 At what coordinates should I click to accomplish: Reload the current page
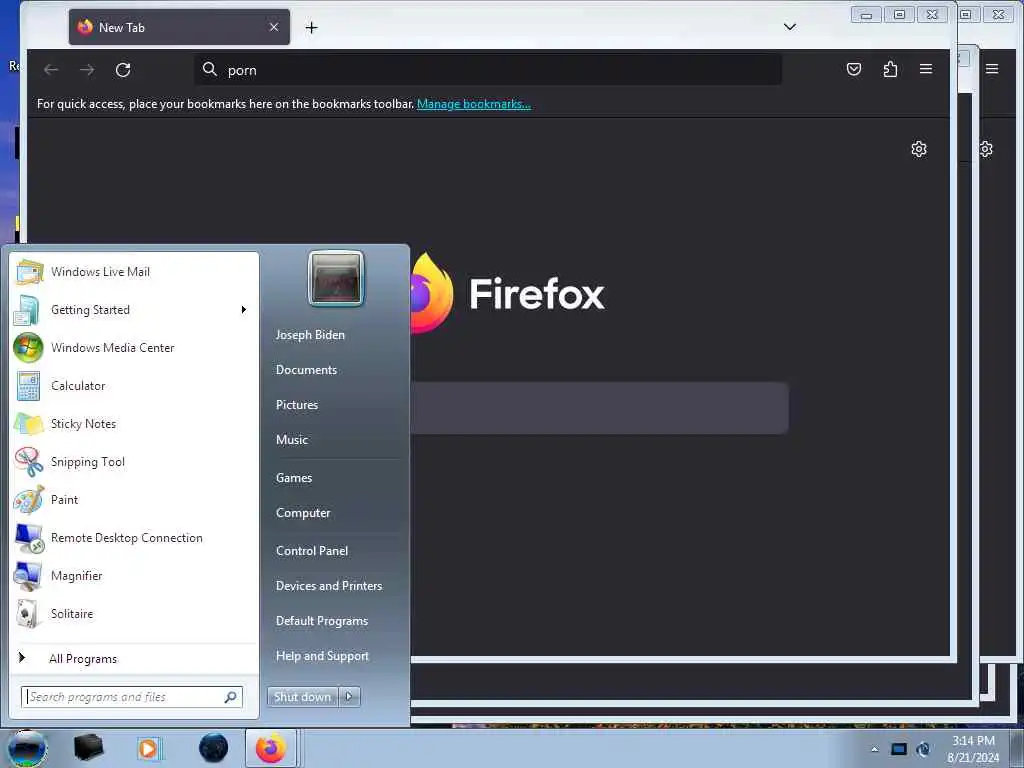(123, 69)
